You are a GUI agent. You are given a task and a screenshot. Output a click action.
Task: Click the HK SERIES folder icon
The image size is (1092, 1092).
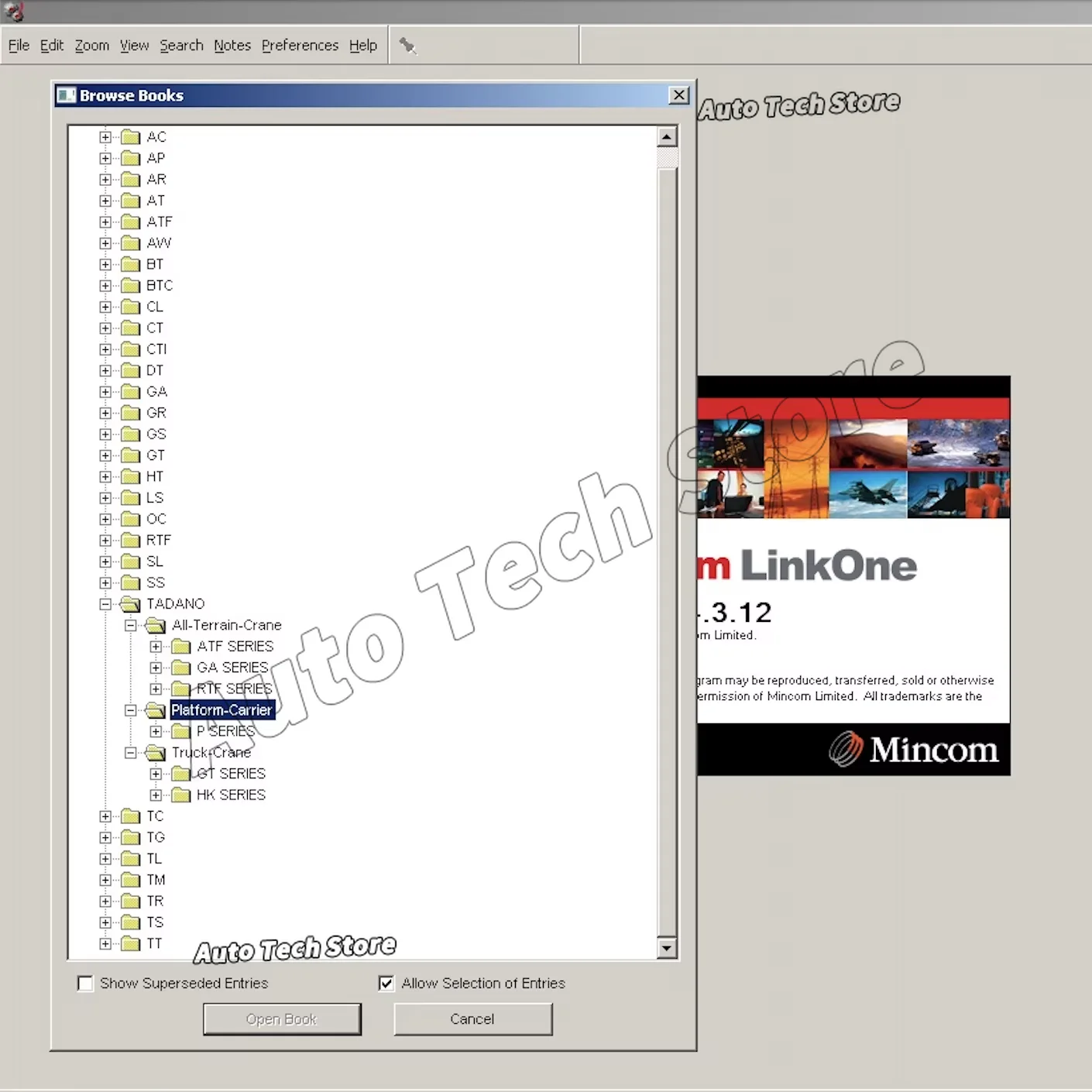tap(181, 795)
